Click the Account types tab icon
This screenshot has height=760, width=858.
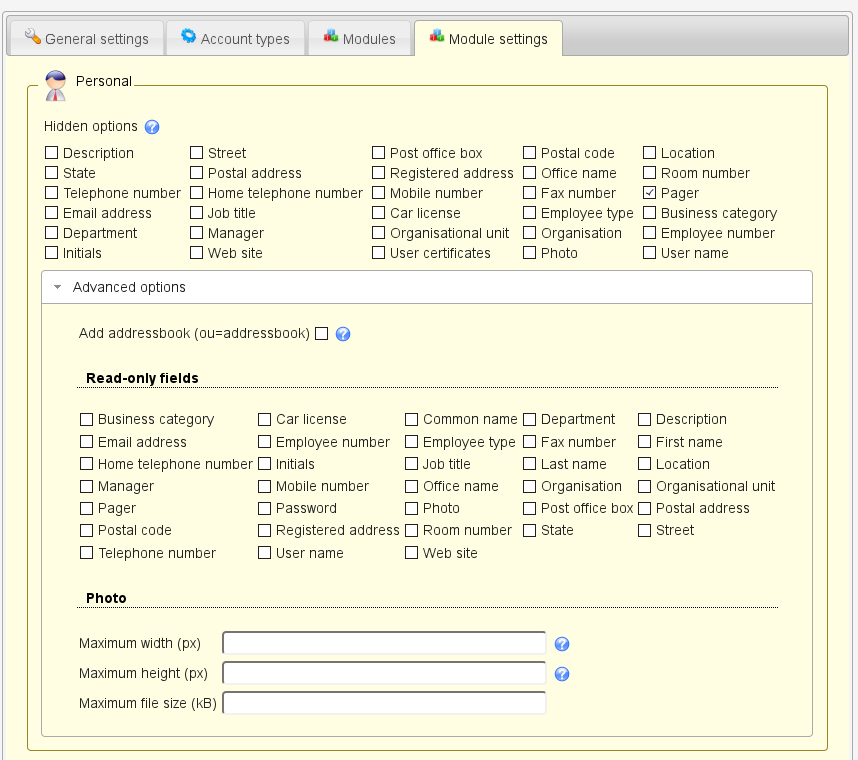point(189,37)
